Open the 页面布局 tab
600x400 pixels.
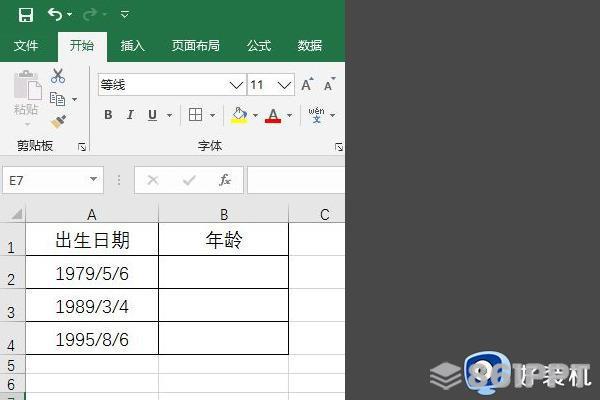click(x=196, y=46)
